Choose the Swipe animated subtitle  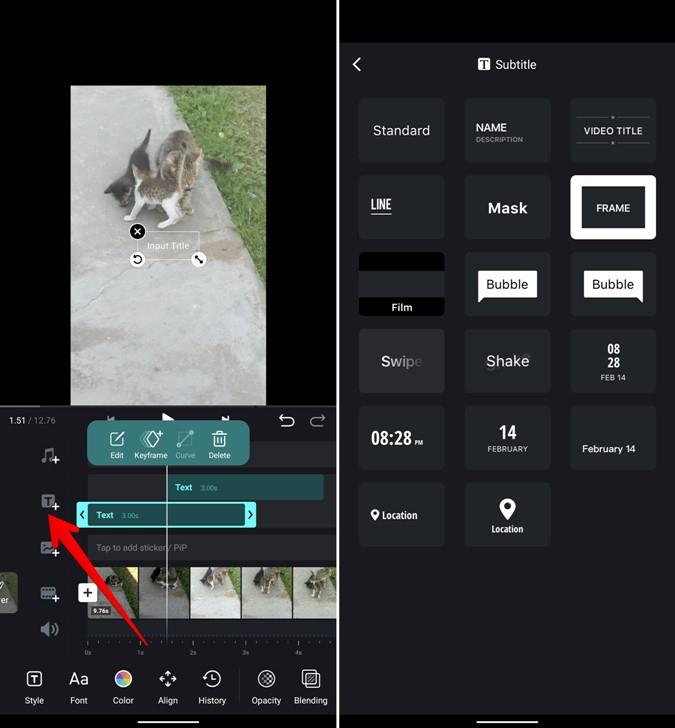401,361
